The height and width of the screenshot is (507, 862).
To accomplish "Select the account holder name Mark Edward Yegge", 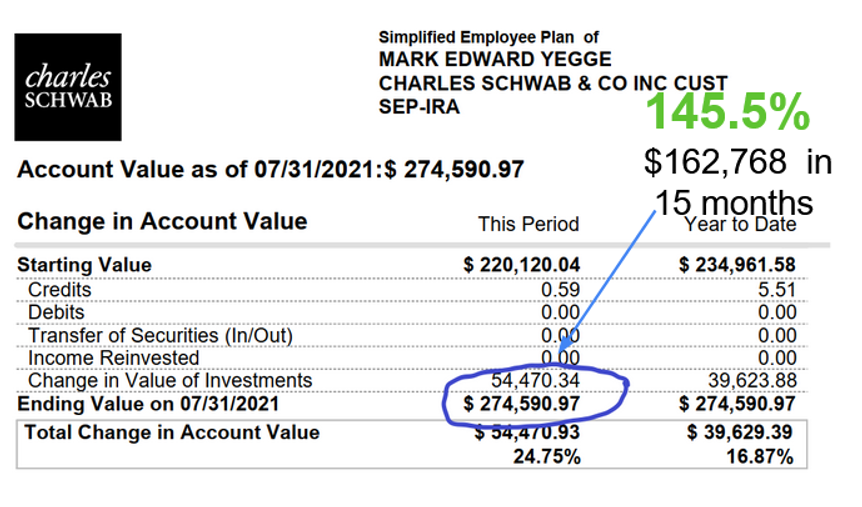I will [x=494, y=60].
